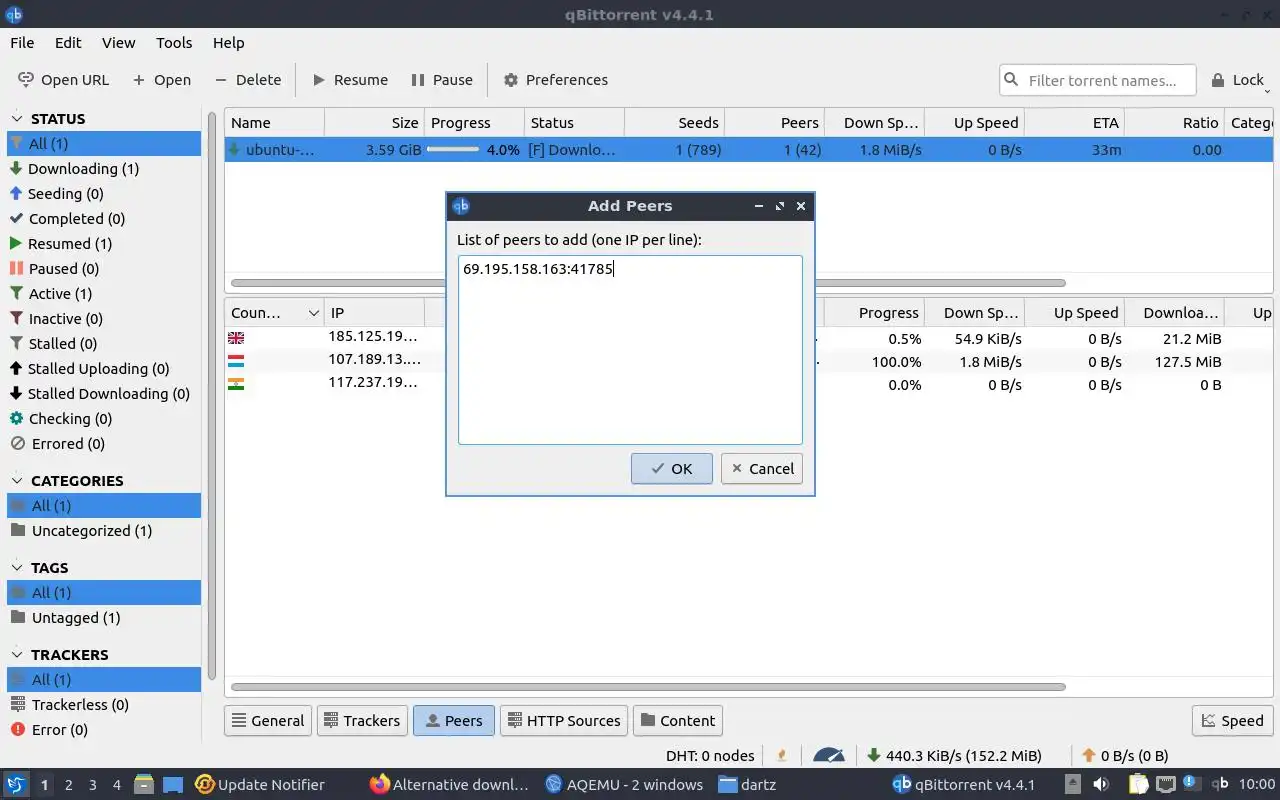Select the Stalled Downloading (0) filter
This screenshot has height=800, width=1280.
point(104,394)
